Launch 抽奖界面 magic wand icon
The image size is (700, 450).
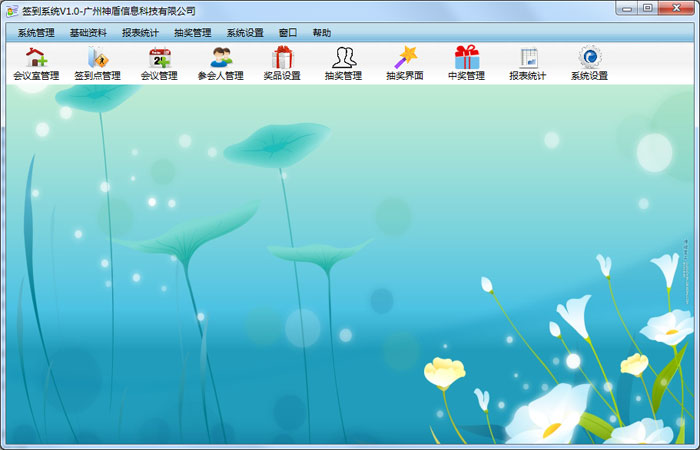point(405,58)
